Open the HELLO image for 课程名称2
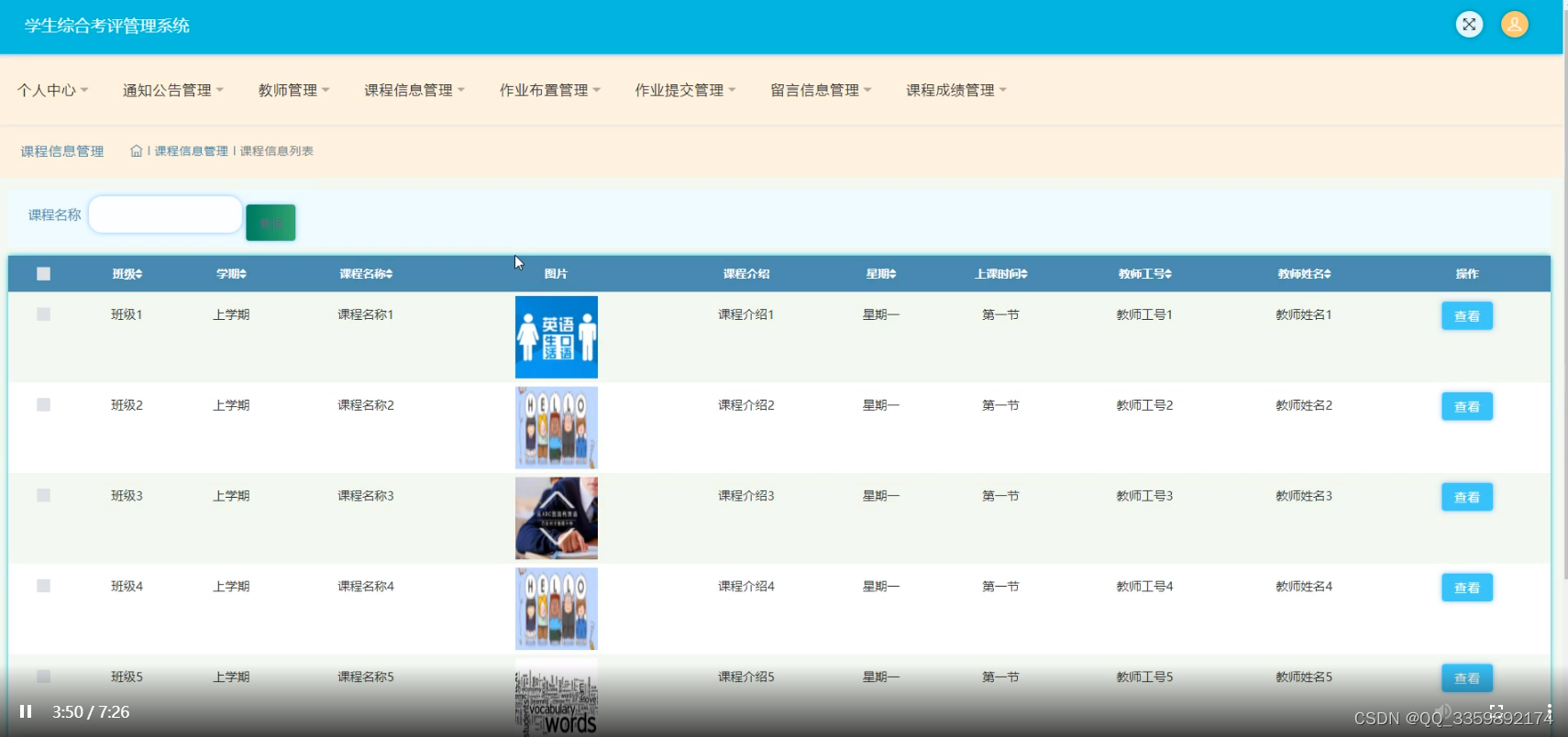 coord(557,428)
